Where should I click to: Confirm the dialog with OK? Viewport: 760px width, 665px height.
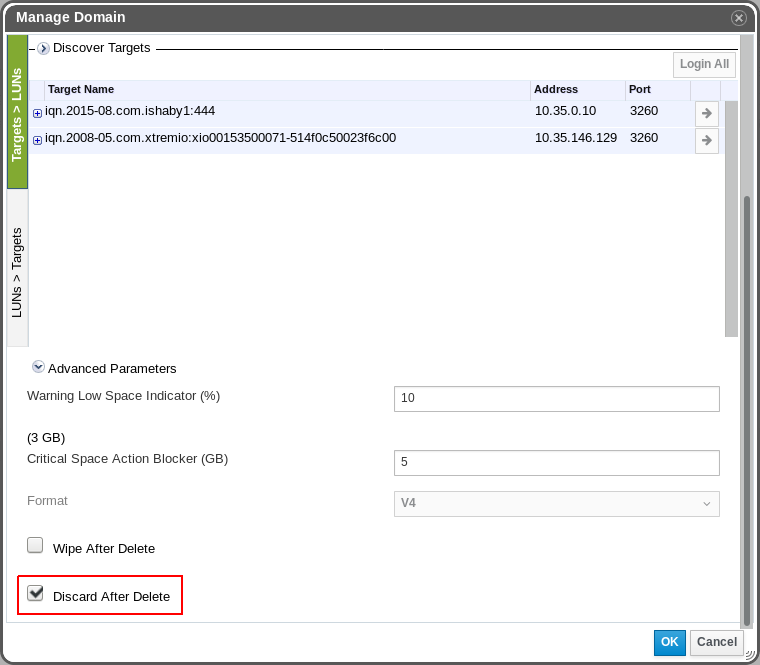[669, 642]
